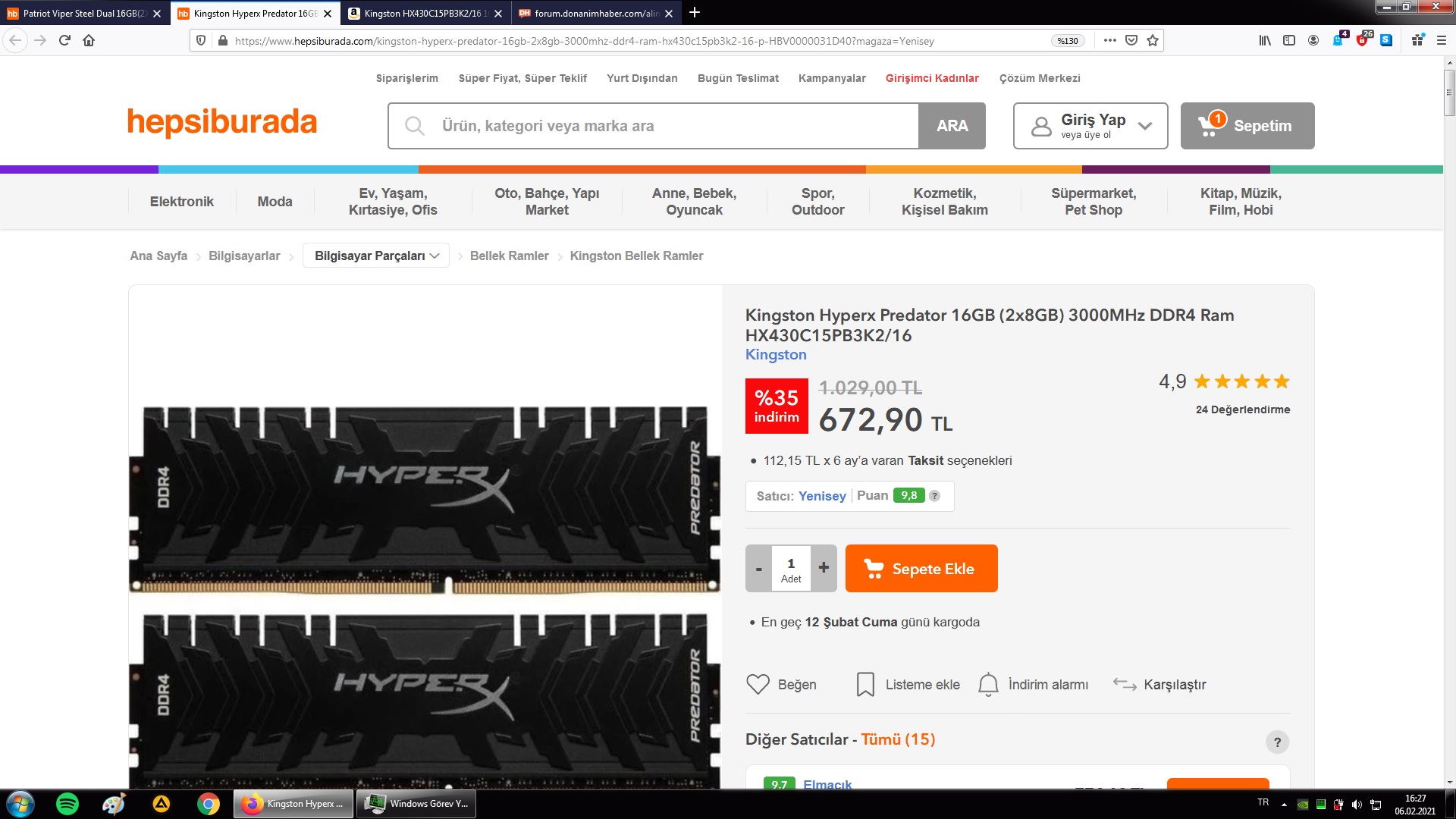Go to the browser home page
The height and width of the screenshot is (819, 1456).
pyautogui.click(x=89, y=41)
